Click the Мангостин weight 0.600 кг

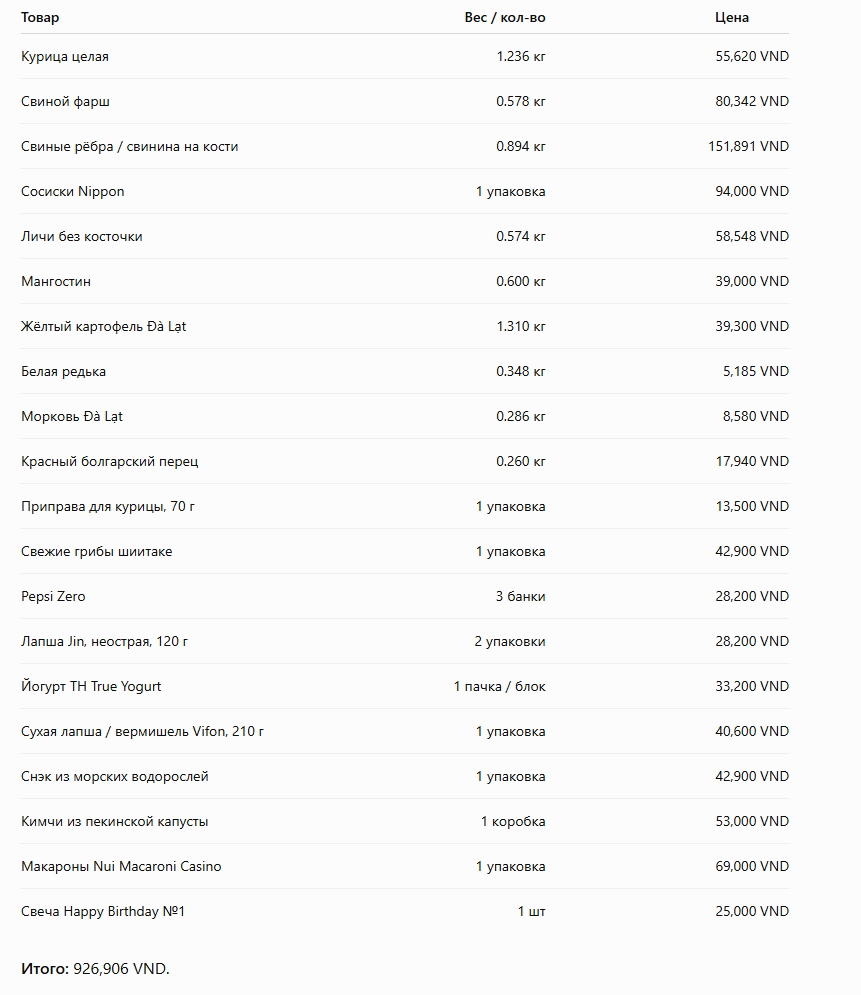(x=521, y=282)
